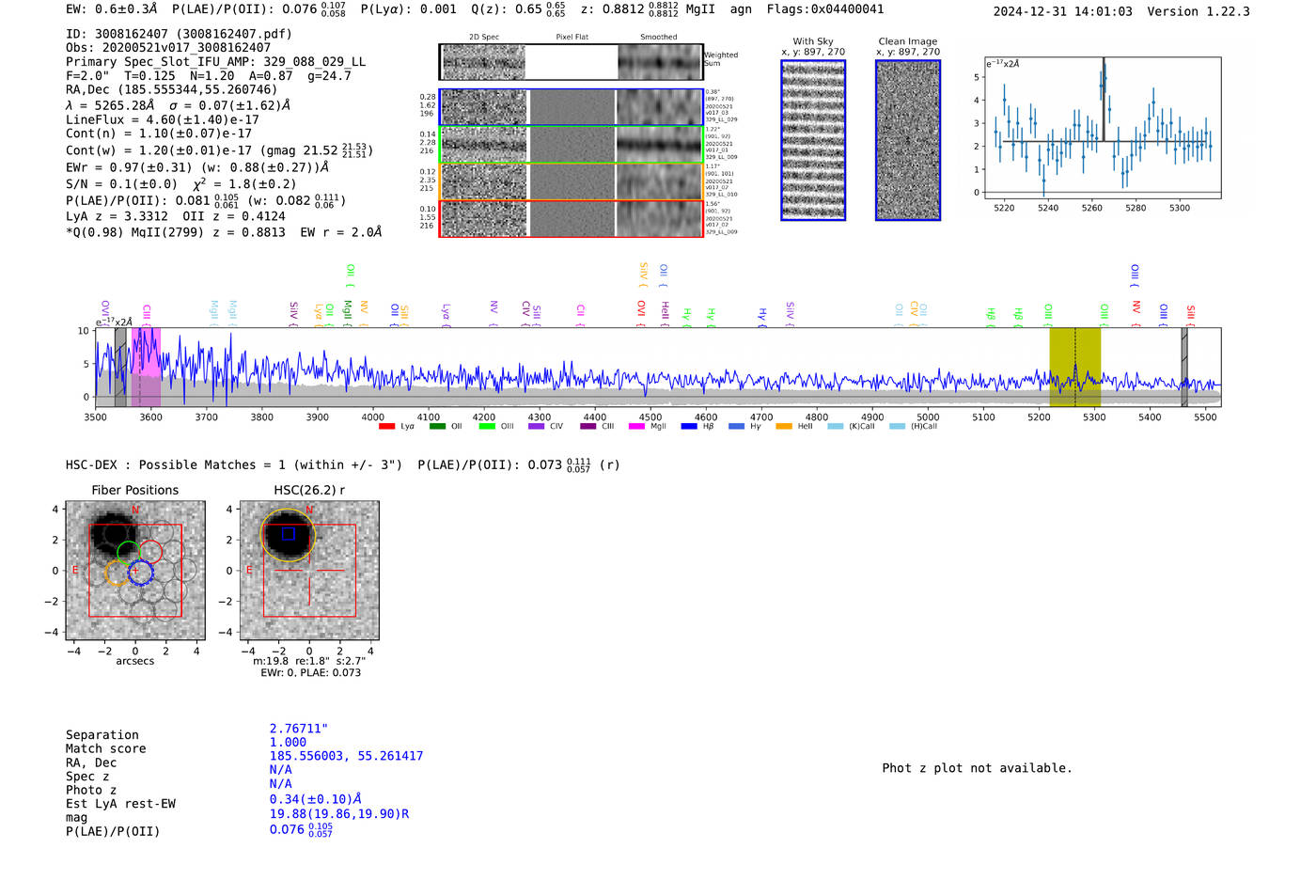Click the CIV purple legend swatch
Image resolution: width=1316 pixels, height=896 pixels.
click(537, 427)
